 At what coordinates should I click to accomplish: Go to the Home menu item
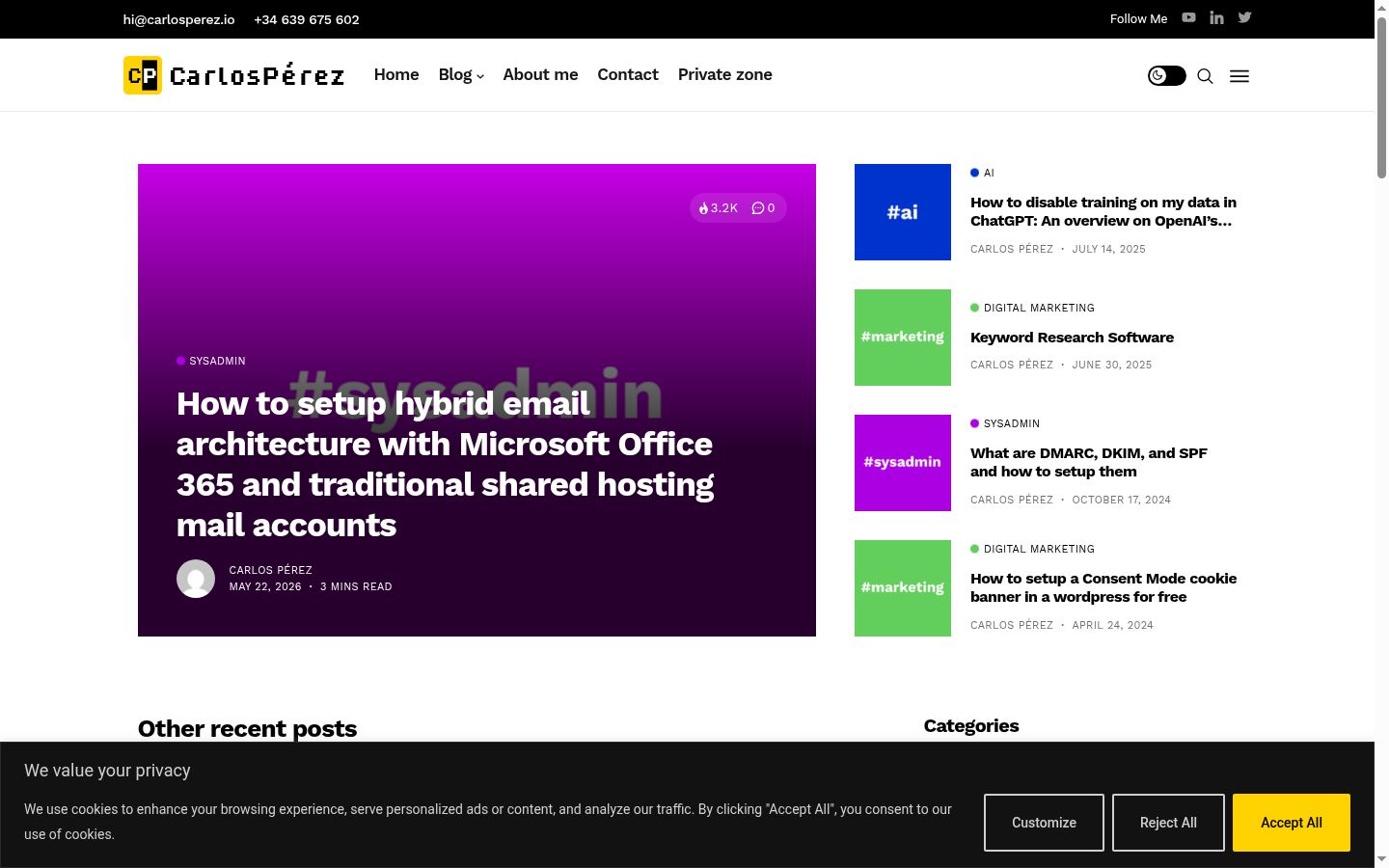[396, 75]
